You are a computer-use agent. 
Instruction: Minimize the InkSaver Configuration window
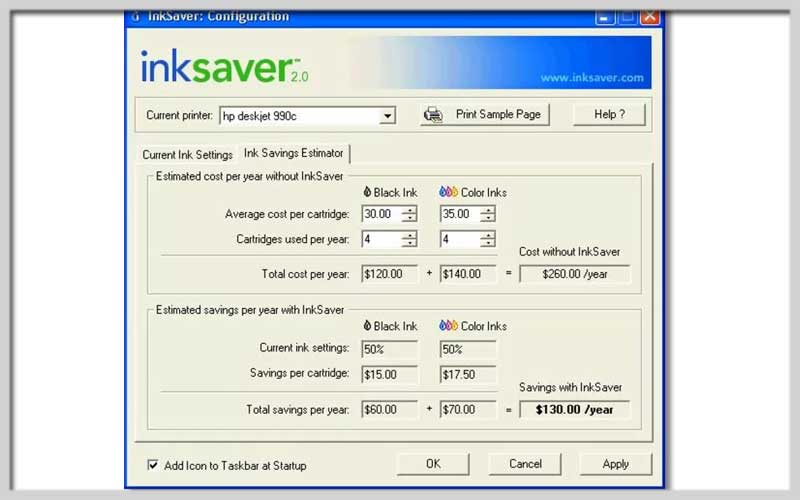605,17
